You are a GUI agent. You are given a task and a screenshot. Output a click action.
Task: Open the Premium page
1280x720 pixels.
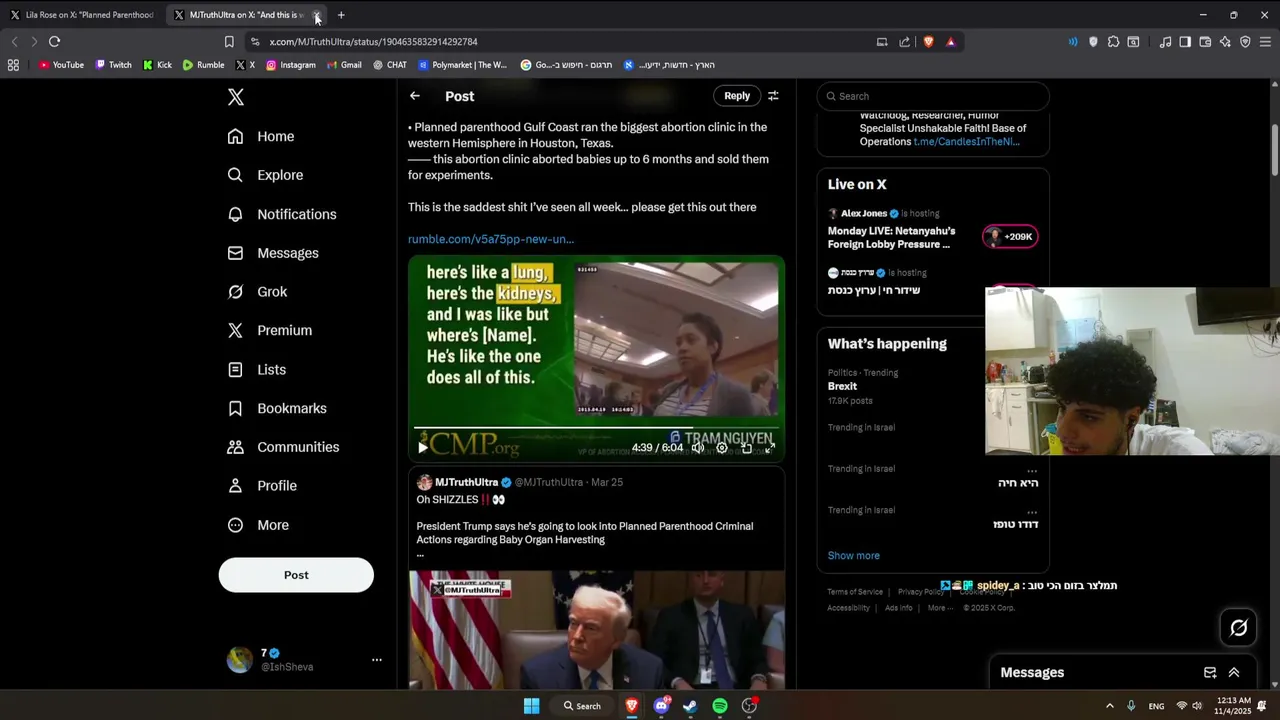[x=270, y=330]
